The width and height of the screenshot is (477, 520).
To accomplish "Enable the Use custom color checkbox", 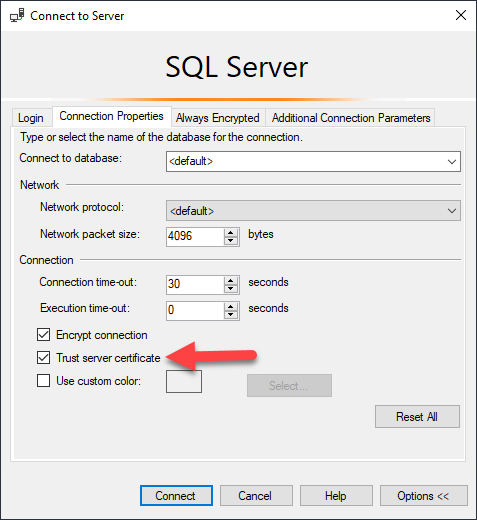I will click(44, 380).
